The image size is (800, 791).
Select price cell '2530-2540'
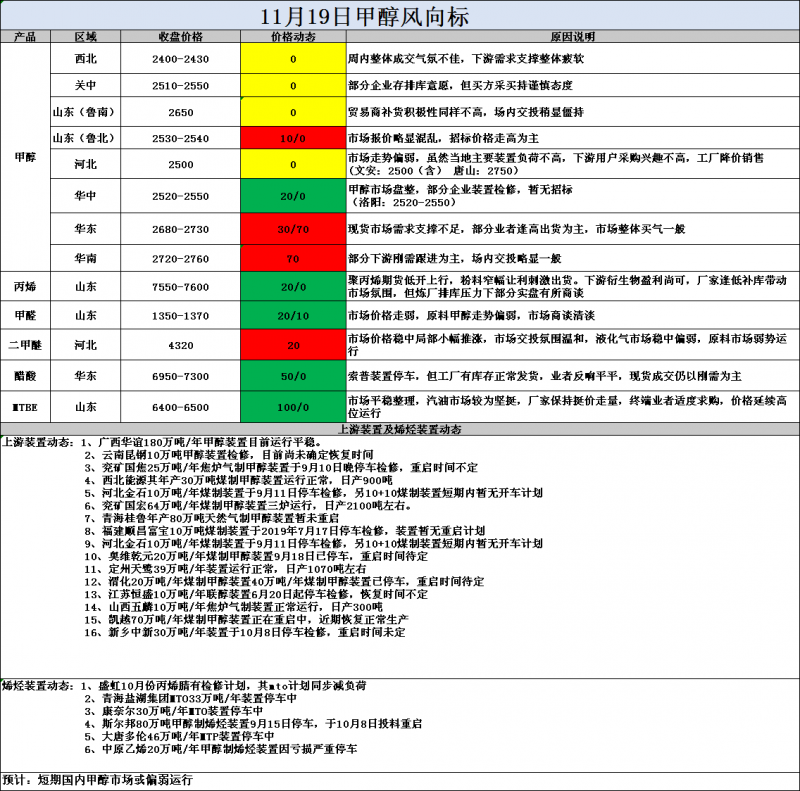tap(181, 138)
